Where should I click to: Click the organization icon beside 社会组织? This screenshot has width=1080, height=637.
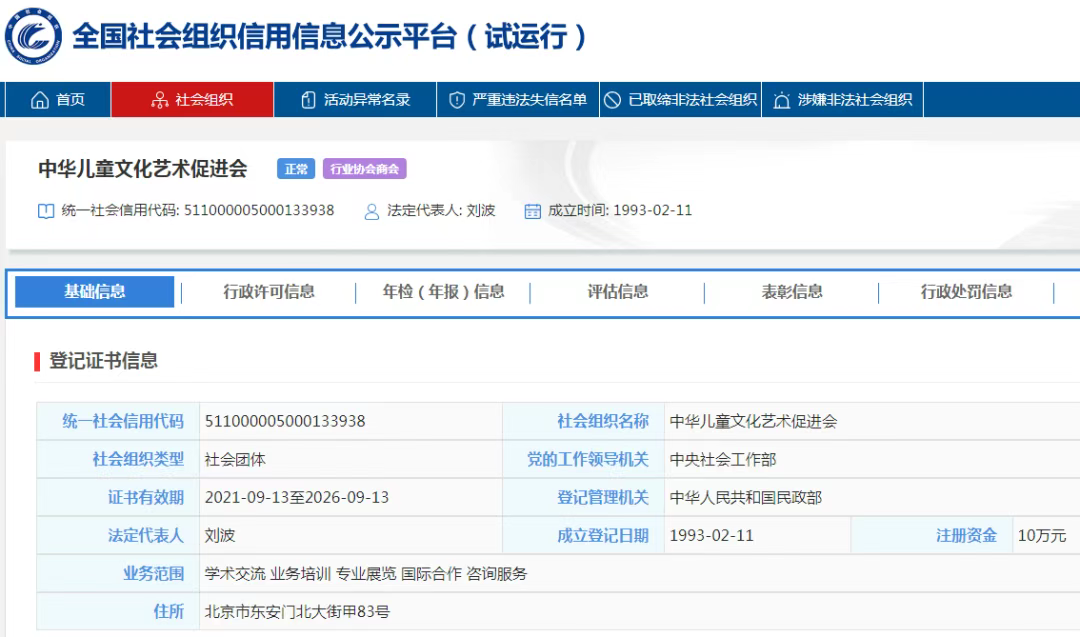coord(159,100)
